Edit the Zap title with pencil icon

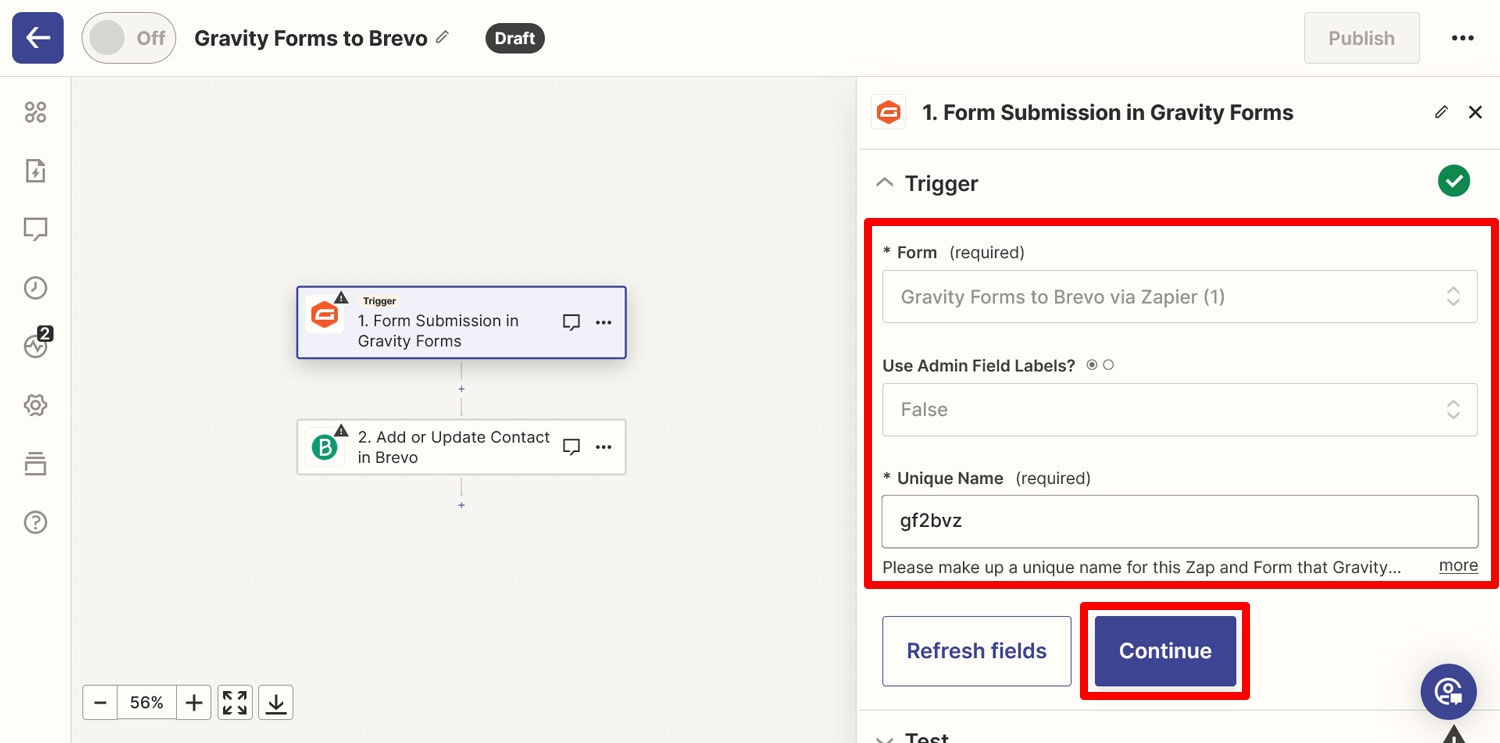(x=443, y=37)
